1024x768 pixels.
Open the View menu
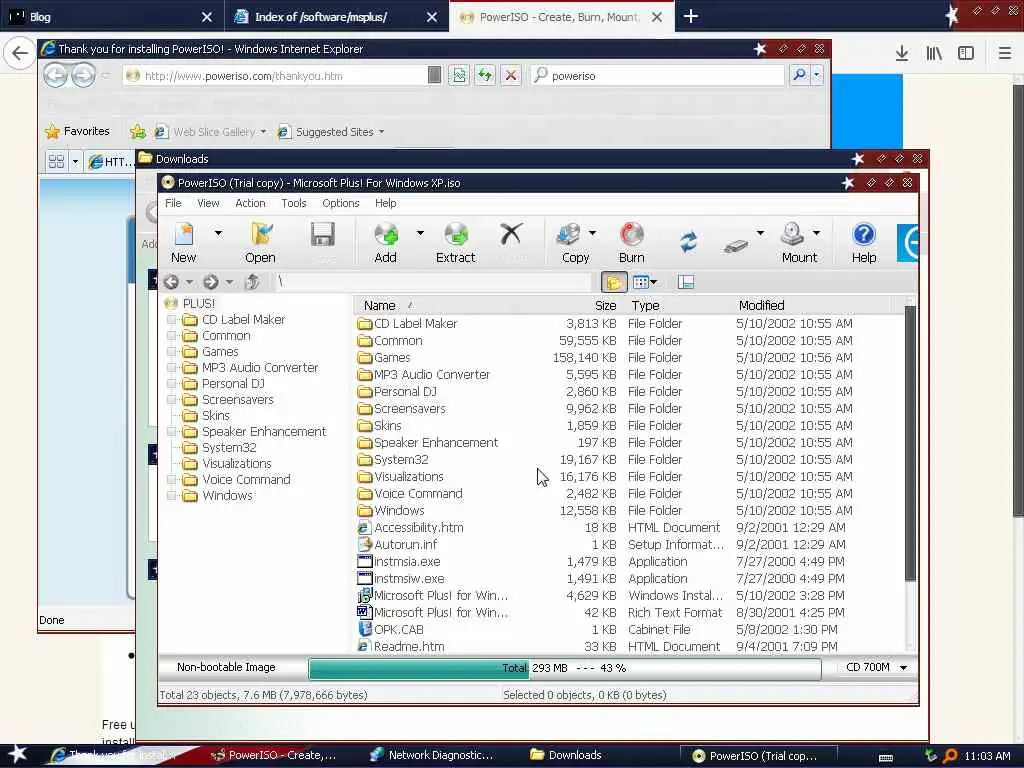coord(208,203)
